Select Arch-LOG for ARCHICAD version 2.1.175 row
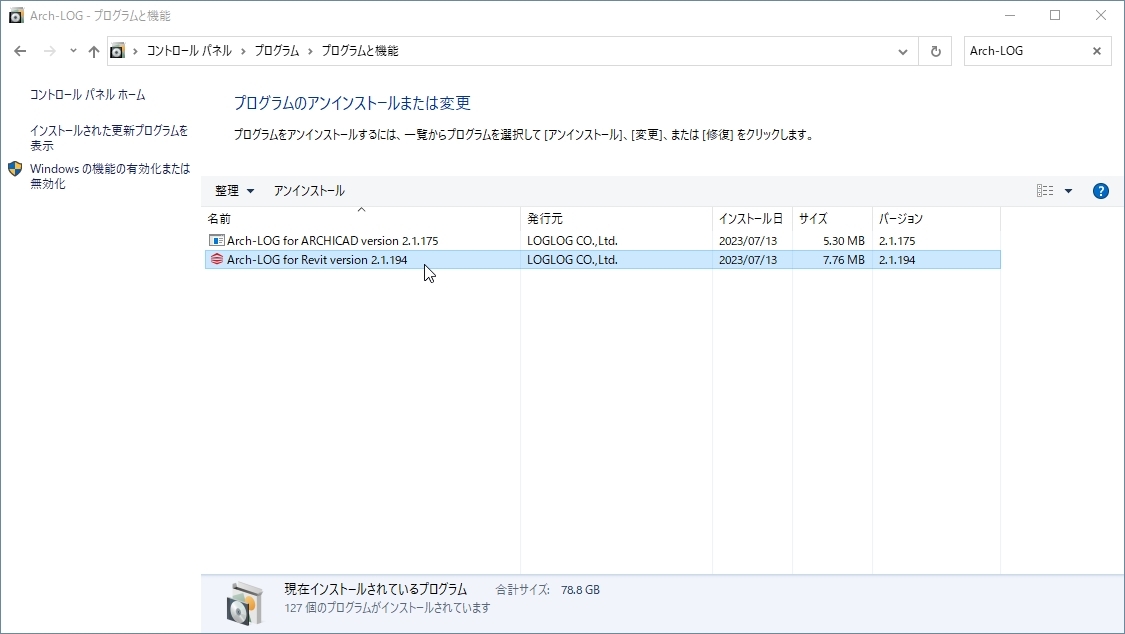Screen dimensions: 1125x634 [x=603, y=241]
